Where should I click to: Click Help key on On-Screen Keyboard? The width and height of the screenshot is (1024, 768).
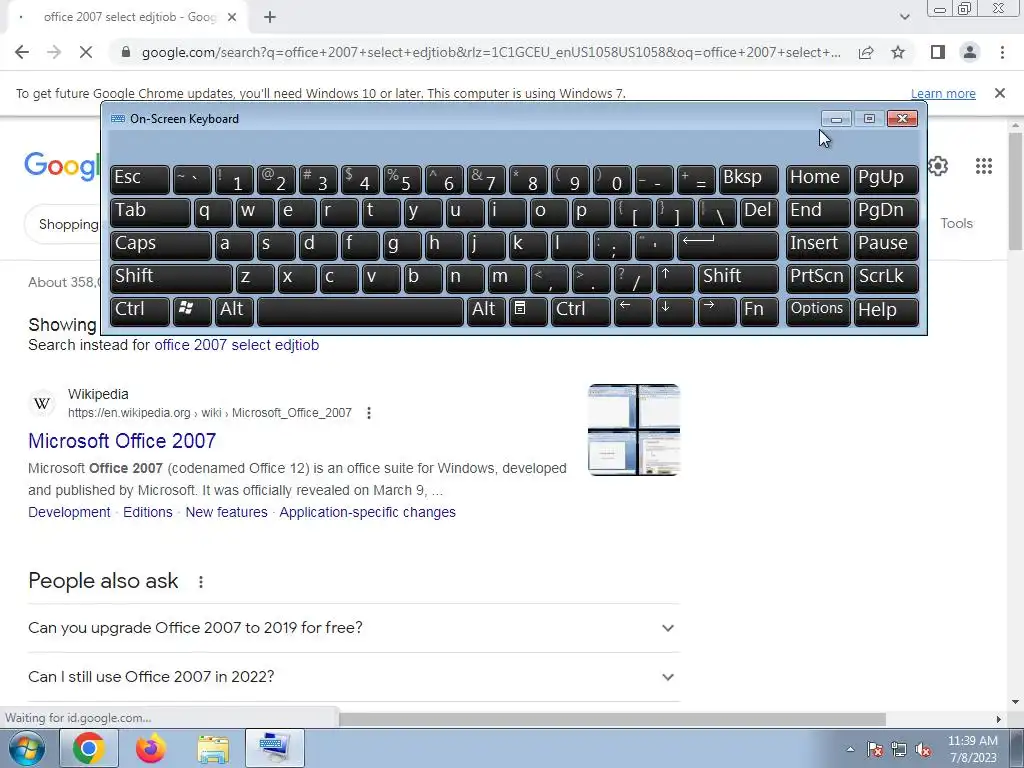[886, 311]
